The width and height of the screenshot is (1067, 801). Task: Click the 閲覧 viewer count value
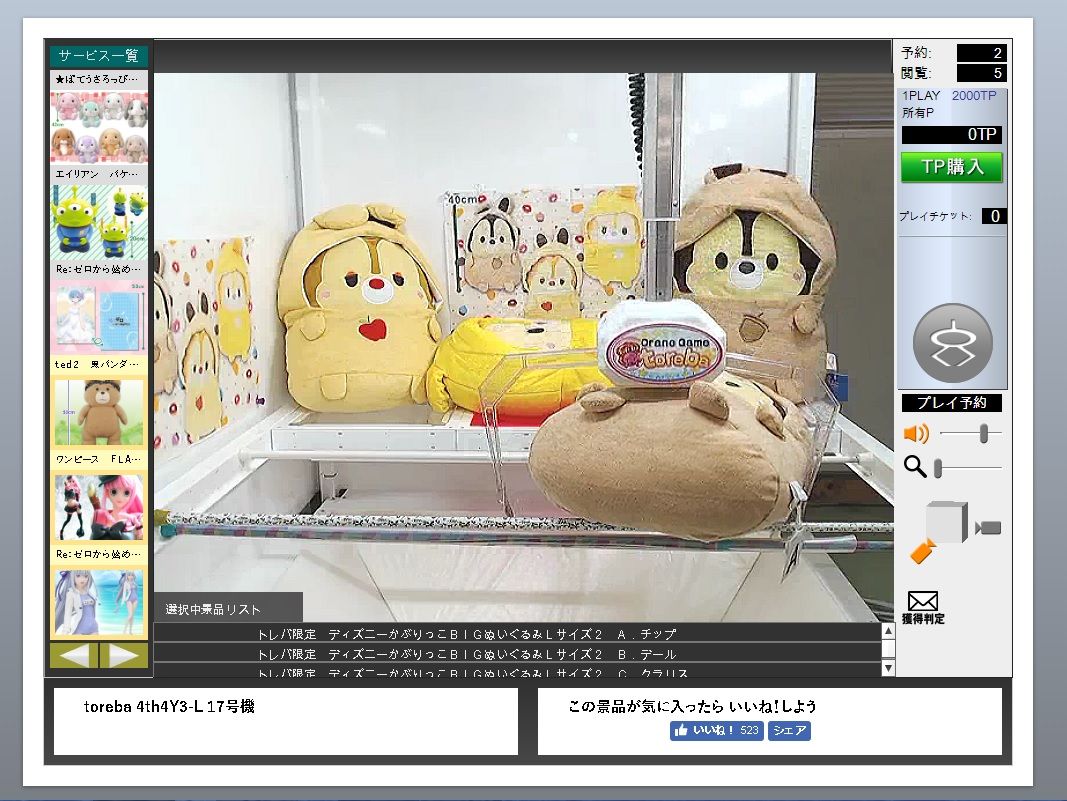981,73
